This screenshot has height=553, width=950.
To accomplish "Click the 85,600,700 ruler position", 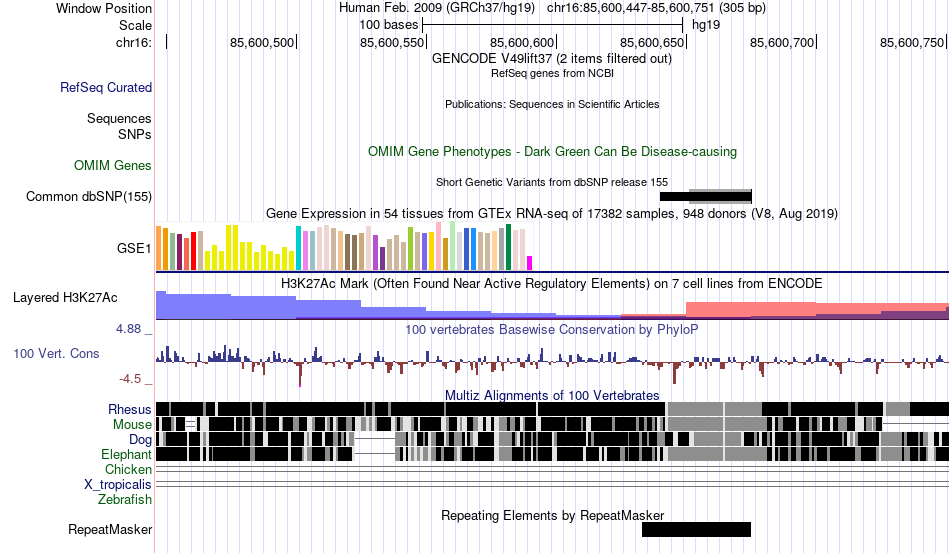I will 782,42.
